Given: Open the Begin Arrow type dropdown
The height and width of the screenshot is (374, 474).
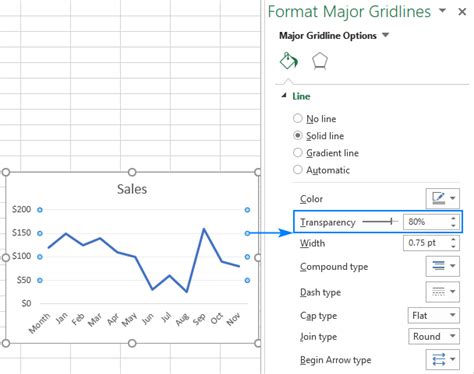Looking at the screenshot, I should click(x=443, y=359).
